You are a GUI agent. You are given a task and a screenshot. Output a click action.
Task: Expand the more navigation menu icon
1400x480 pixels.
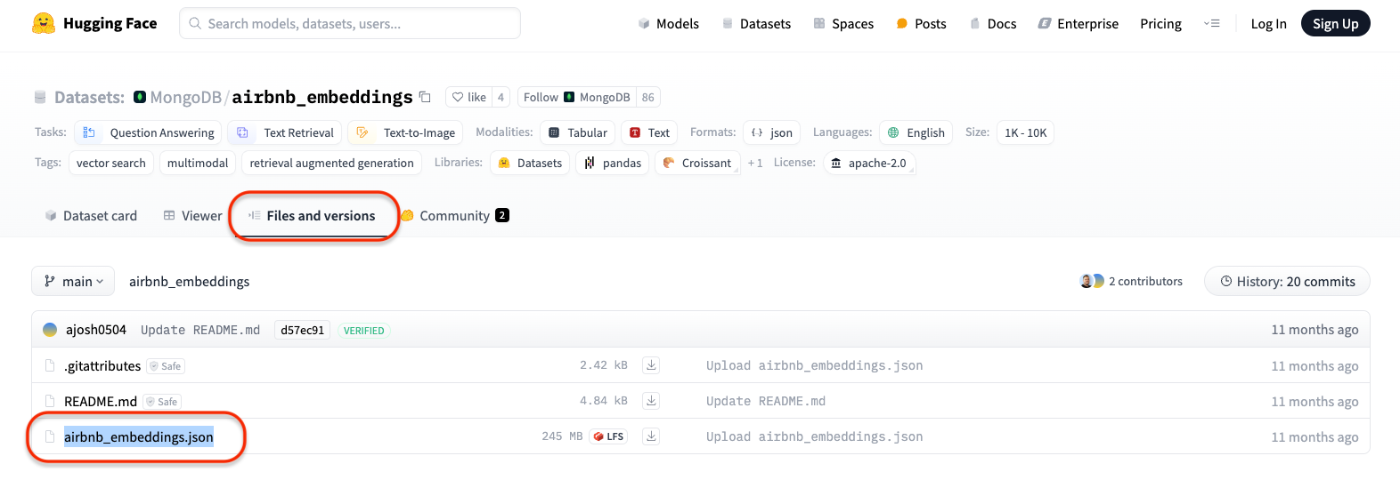pos(1212,24)
